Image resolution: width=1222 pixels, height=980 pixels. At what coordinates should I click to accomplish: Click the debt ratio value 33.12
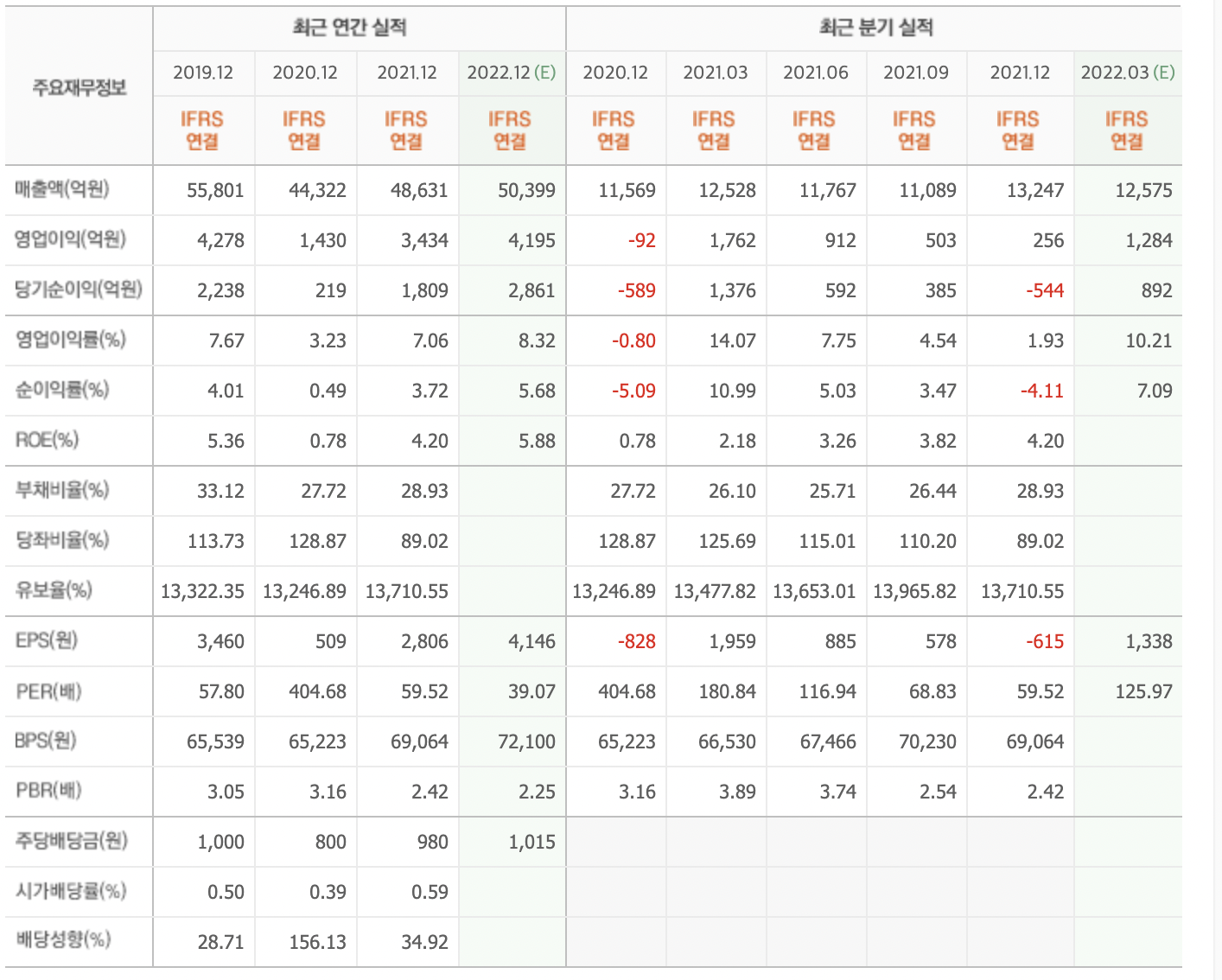pyautogui.click(x=220, y=491)
